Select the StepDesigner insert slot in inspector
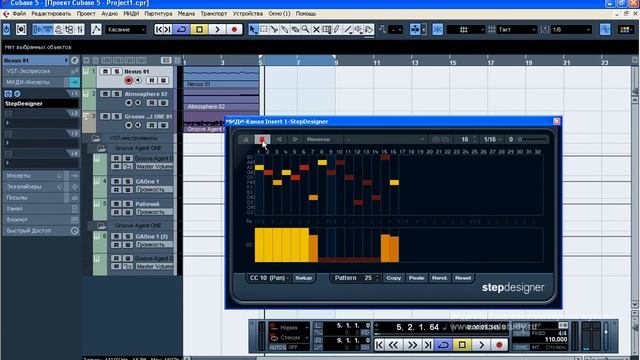This screenshot has height=360, width=640. pos(41,104)
